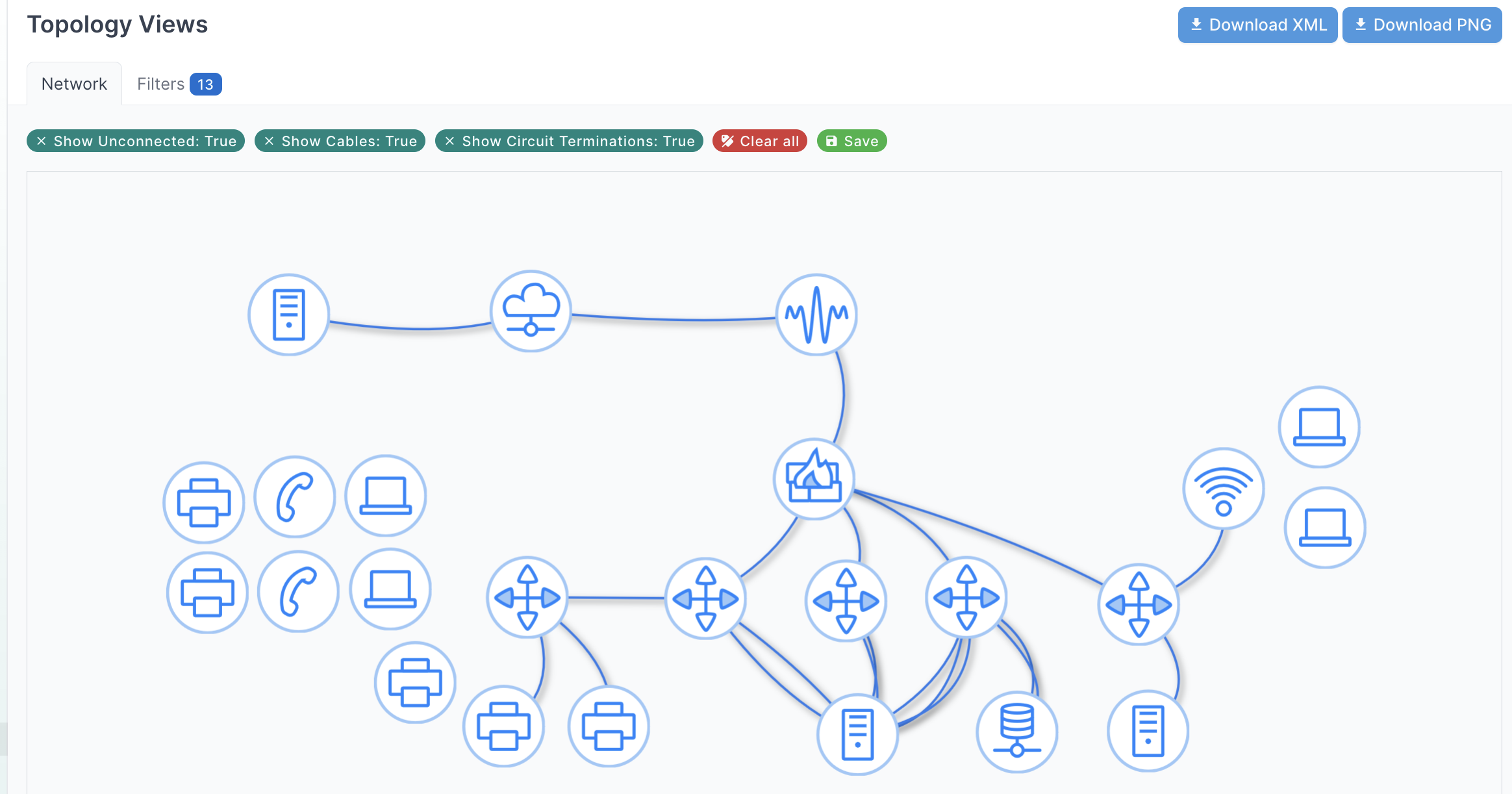Click the database storage node
This screenshot has height=794, width=1512.
(x=1017, y=732)
